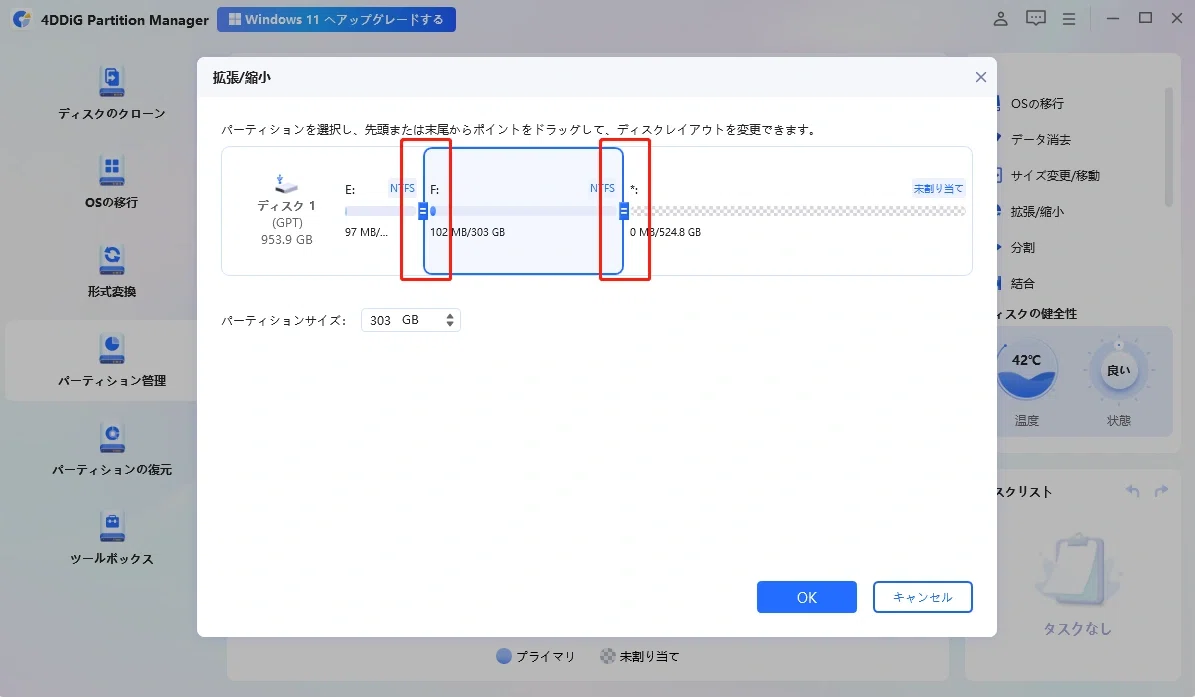Click the キャンセル button
This screenshot has width=1195, height=697.
(922, 597)
